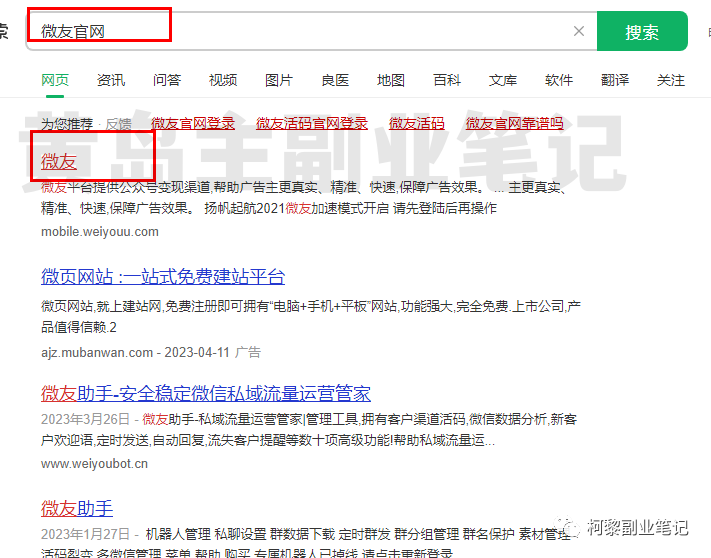Image resolution: width=711 pixels, height=558 pixels.
Task: Select the 视频 search tab
Action: (x=223, y=80)
